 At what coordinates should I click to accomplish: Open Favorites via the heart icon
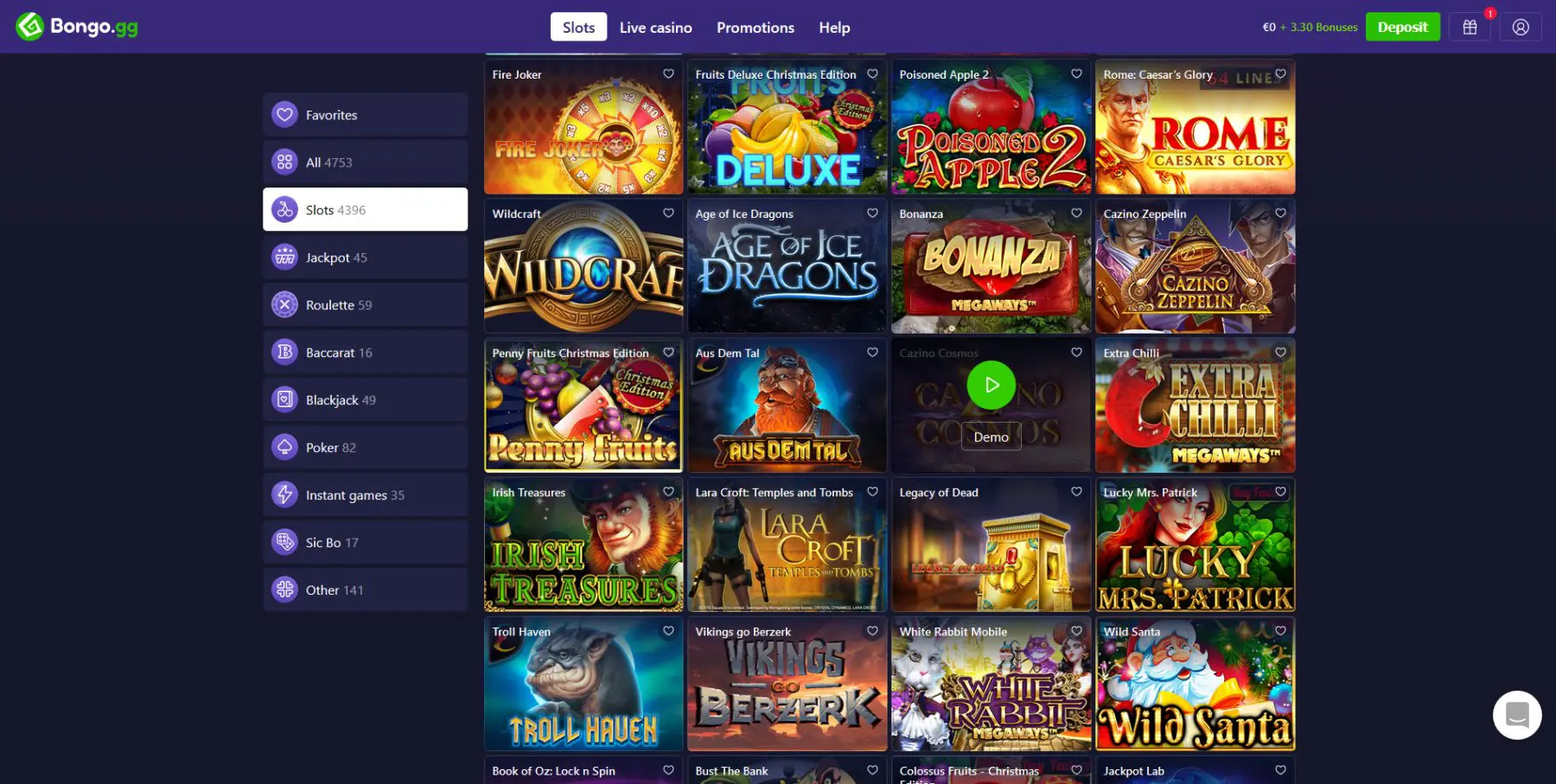(x=284, y=114)
